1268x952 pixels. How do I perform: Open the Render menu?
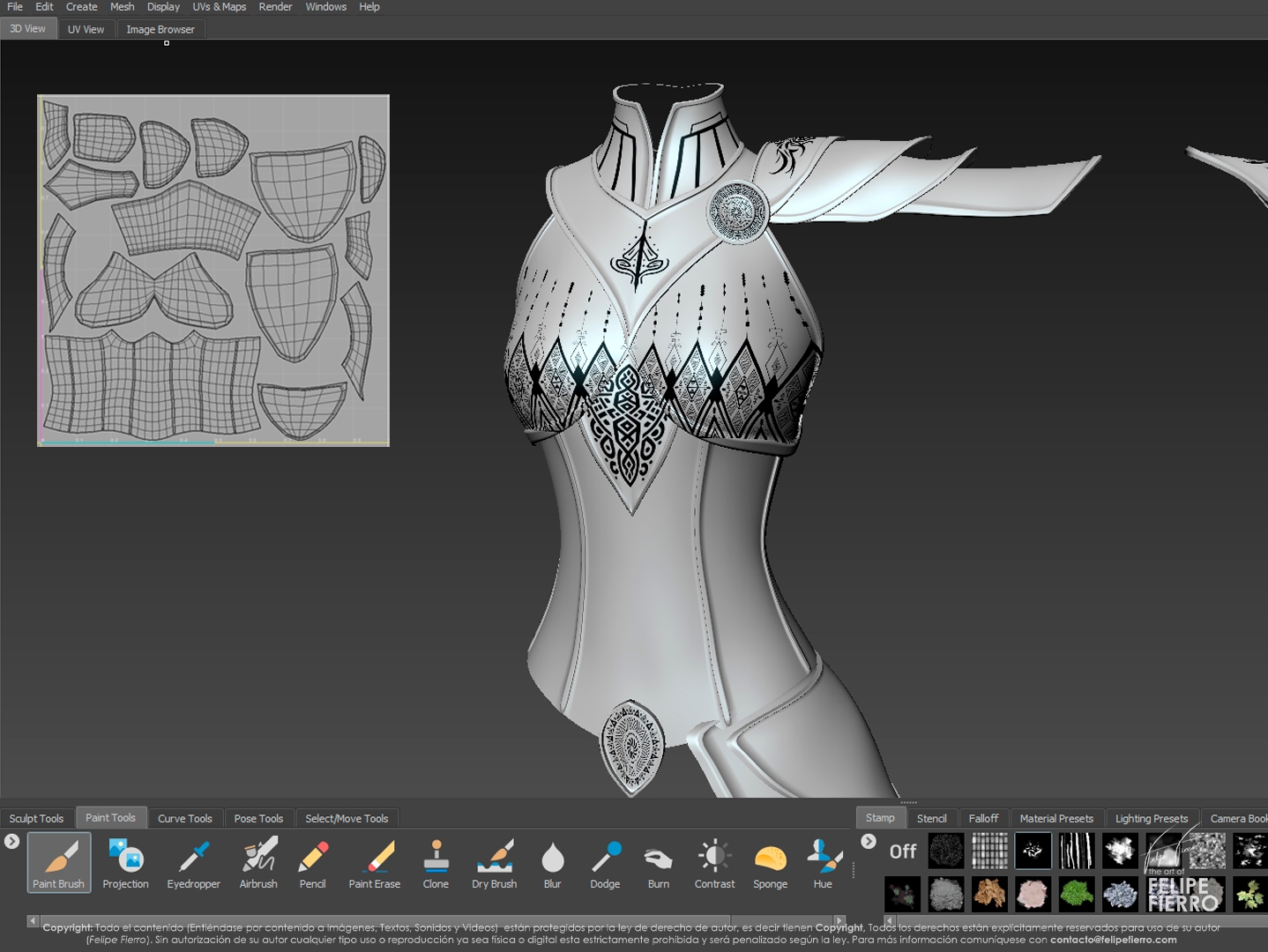pos(275,7)
